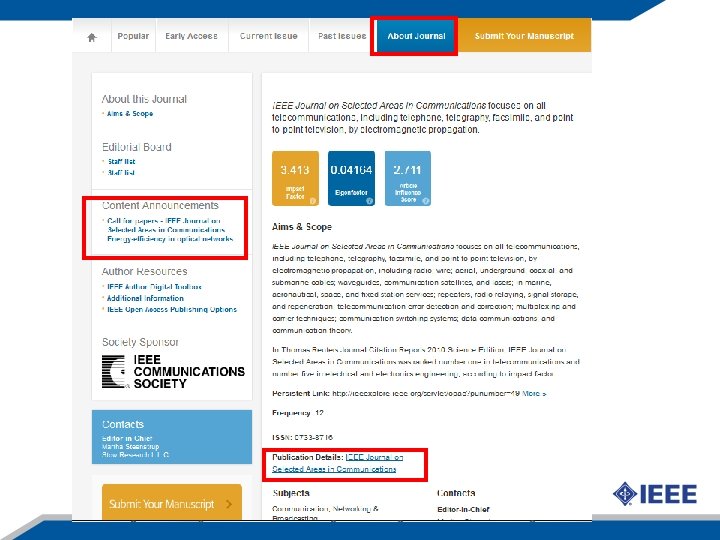Screen dimensions: 720x540
Task: Click the Aims & Scope heading
Action: 302,227
